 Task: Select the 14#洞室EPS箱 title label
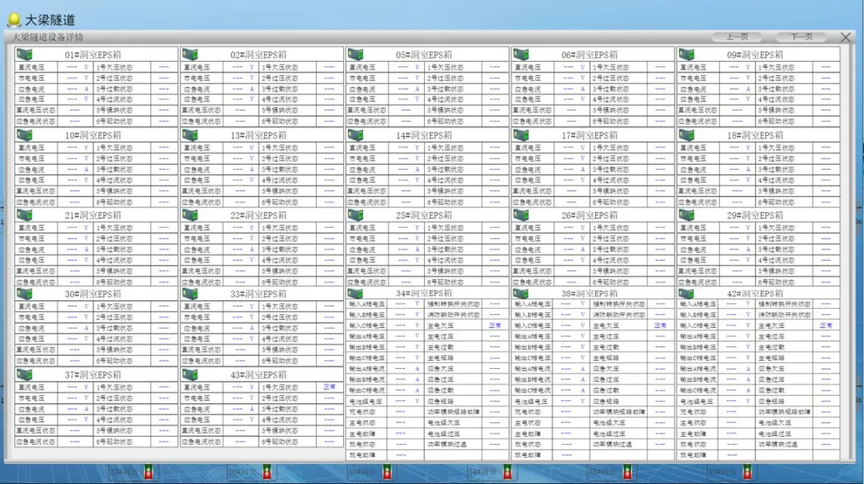[424, 135]
